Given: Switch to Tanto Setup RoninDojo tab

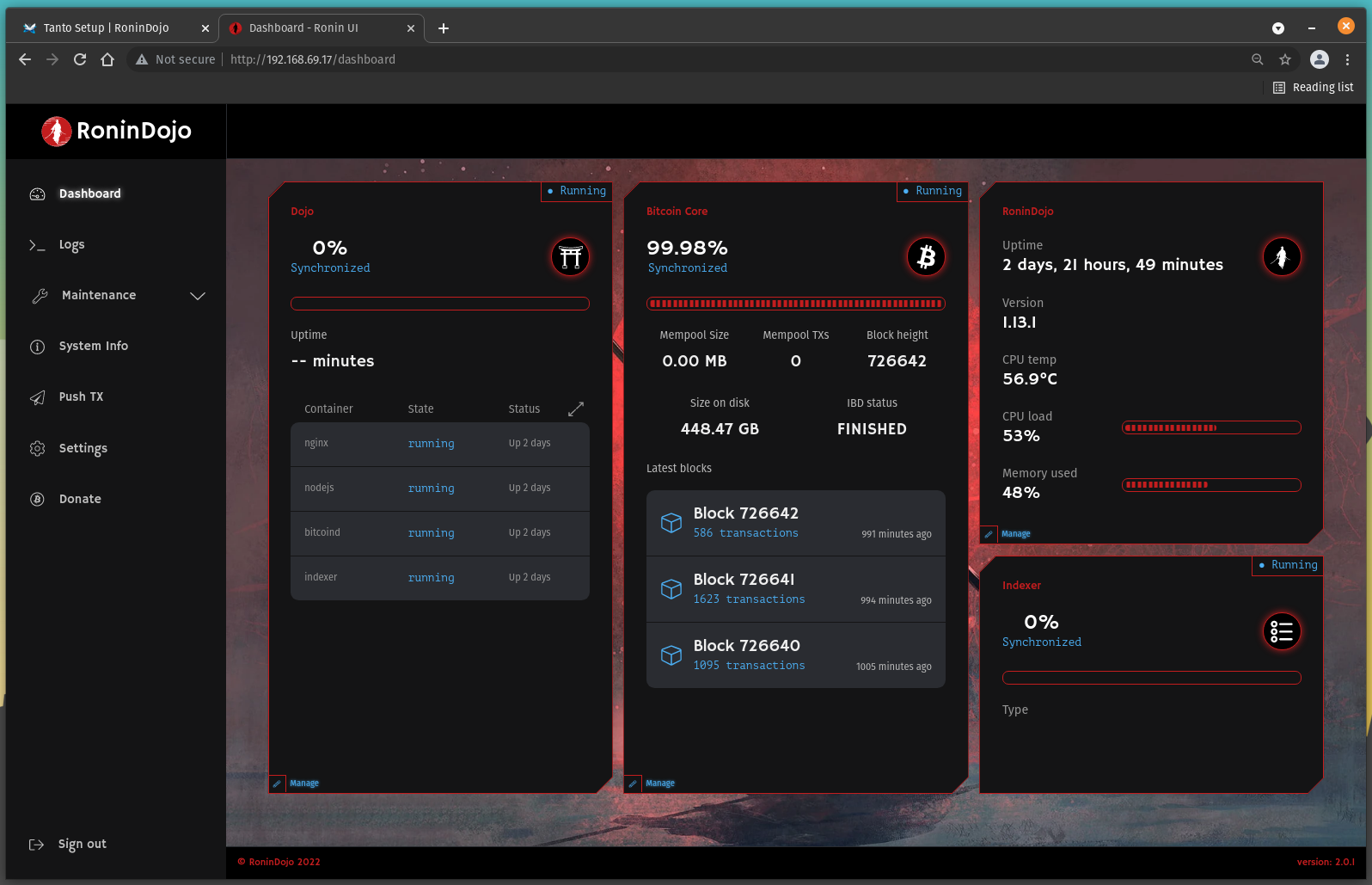Looking at the screenshot, I should click(106, 28).
